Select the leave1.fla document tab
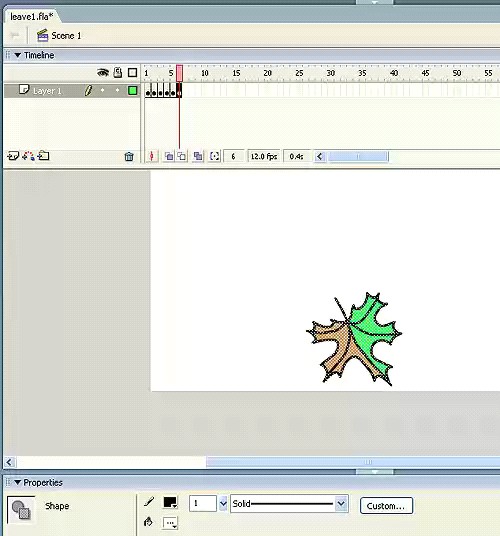Viewport: 500px width, 536px height. [x=31, y=16]
